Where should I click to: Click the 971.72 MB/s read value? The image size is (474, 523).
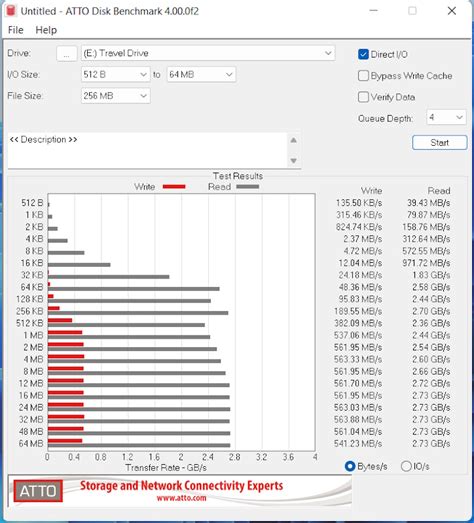click(426, 263)
